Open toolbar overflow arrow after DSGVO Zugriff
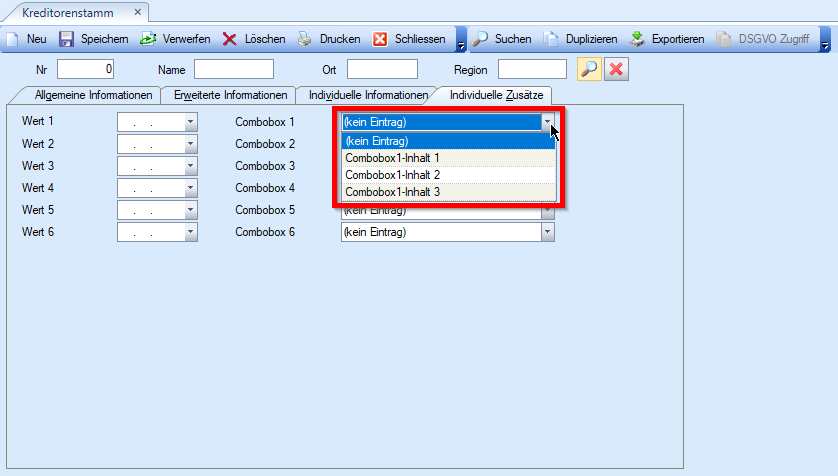Viewport: 838px width, 476px height. [x=825, y=46]
